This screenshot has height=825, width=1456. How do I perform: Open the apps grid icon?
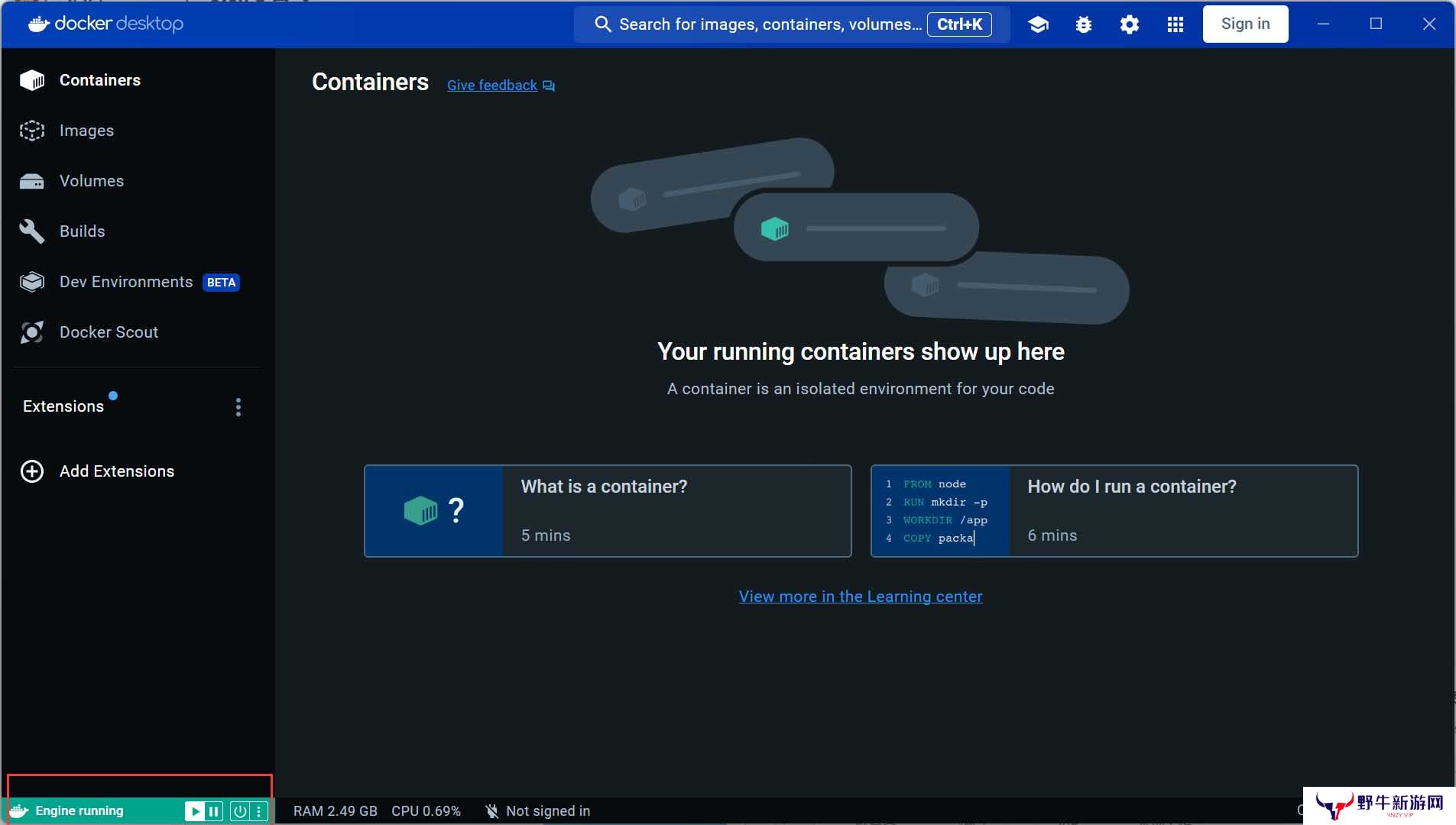click(1176, 24)
